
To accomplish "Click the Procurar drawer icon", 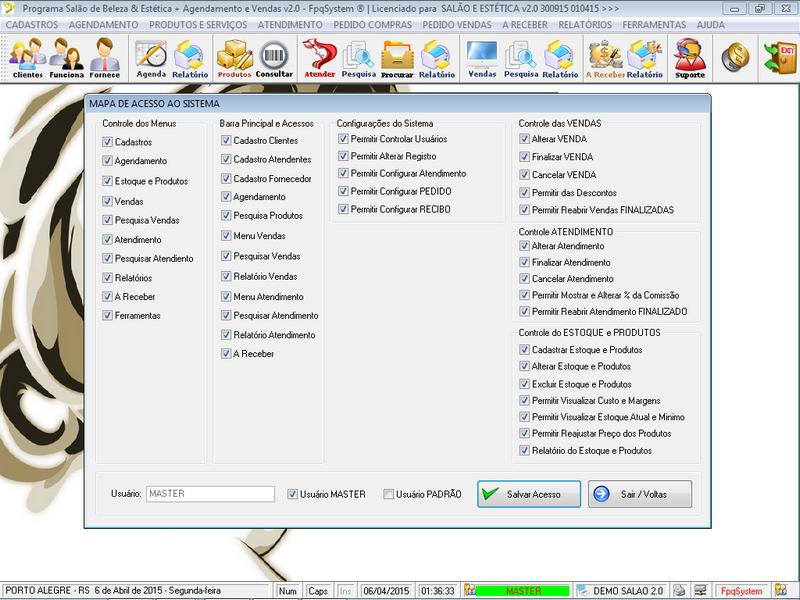I will tap(397, 58).
